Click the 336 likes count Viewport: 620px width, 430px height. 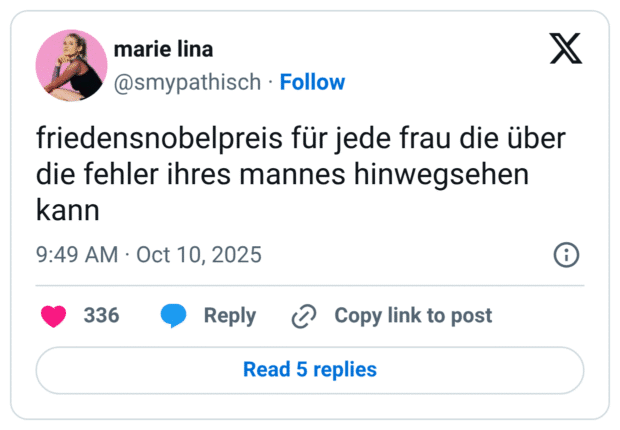click(x=101, y=316)
